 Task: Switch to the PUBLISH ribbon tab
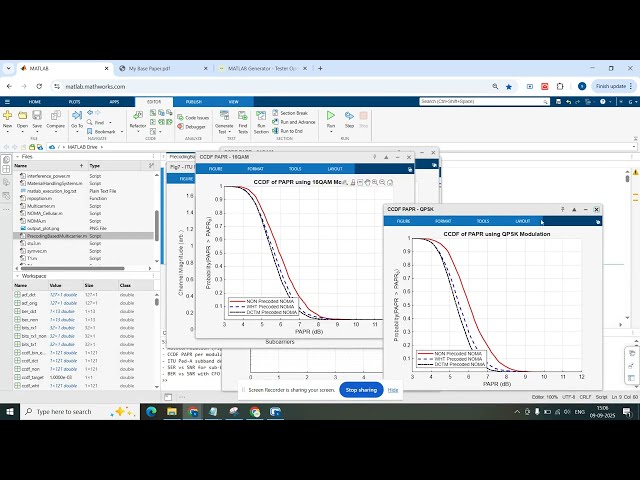(193, 102)
